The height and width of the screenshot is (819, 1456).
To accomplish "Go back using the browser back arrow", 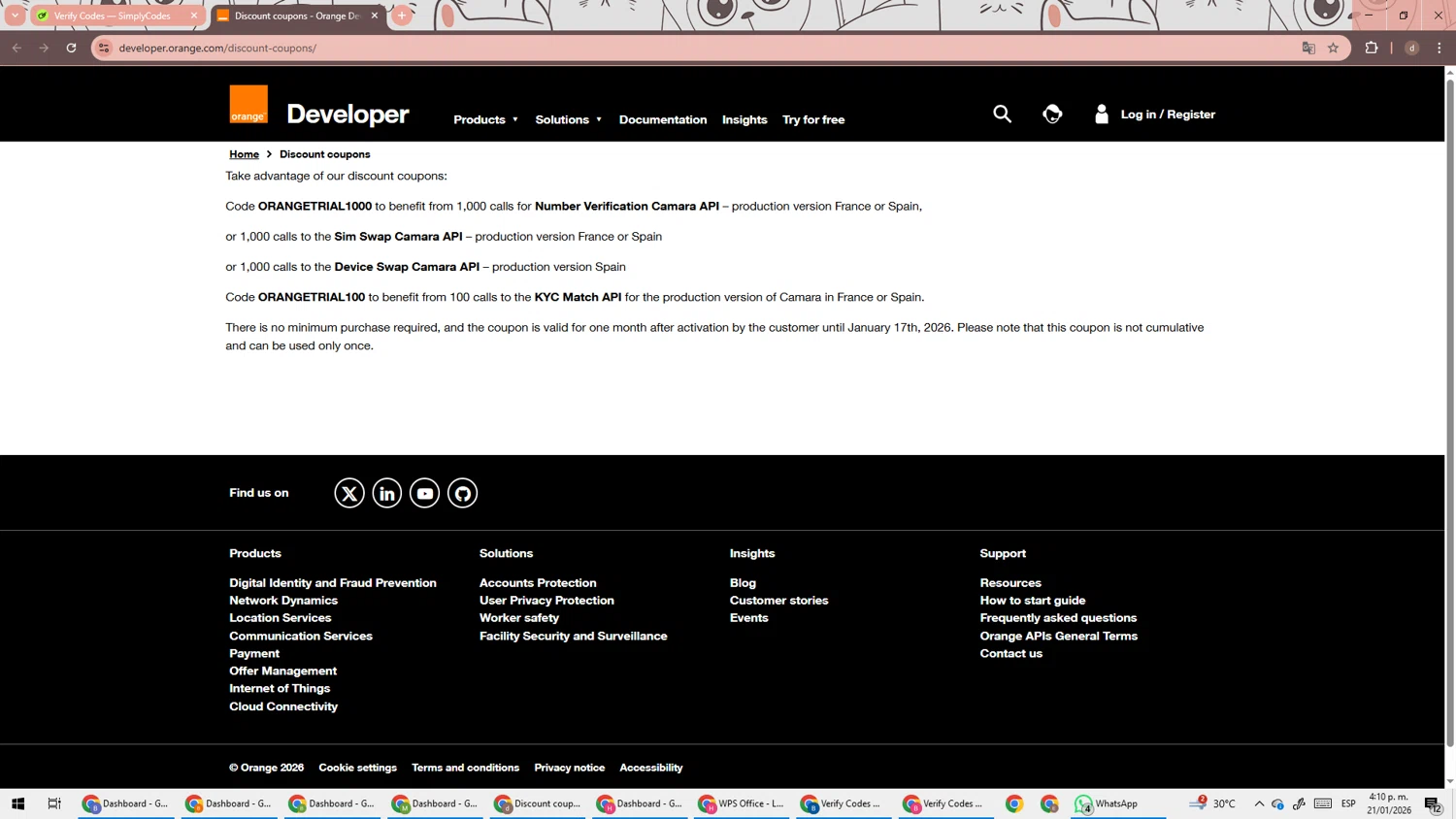I will click(17, 48).
